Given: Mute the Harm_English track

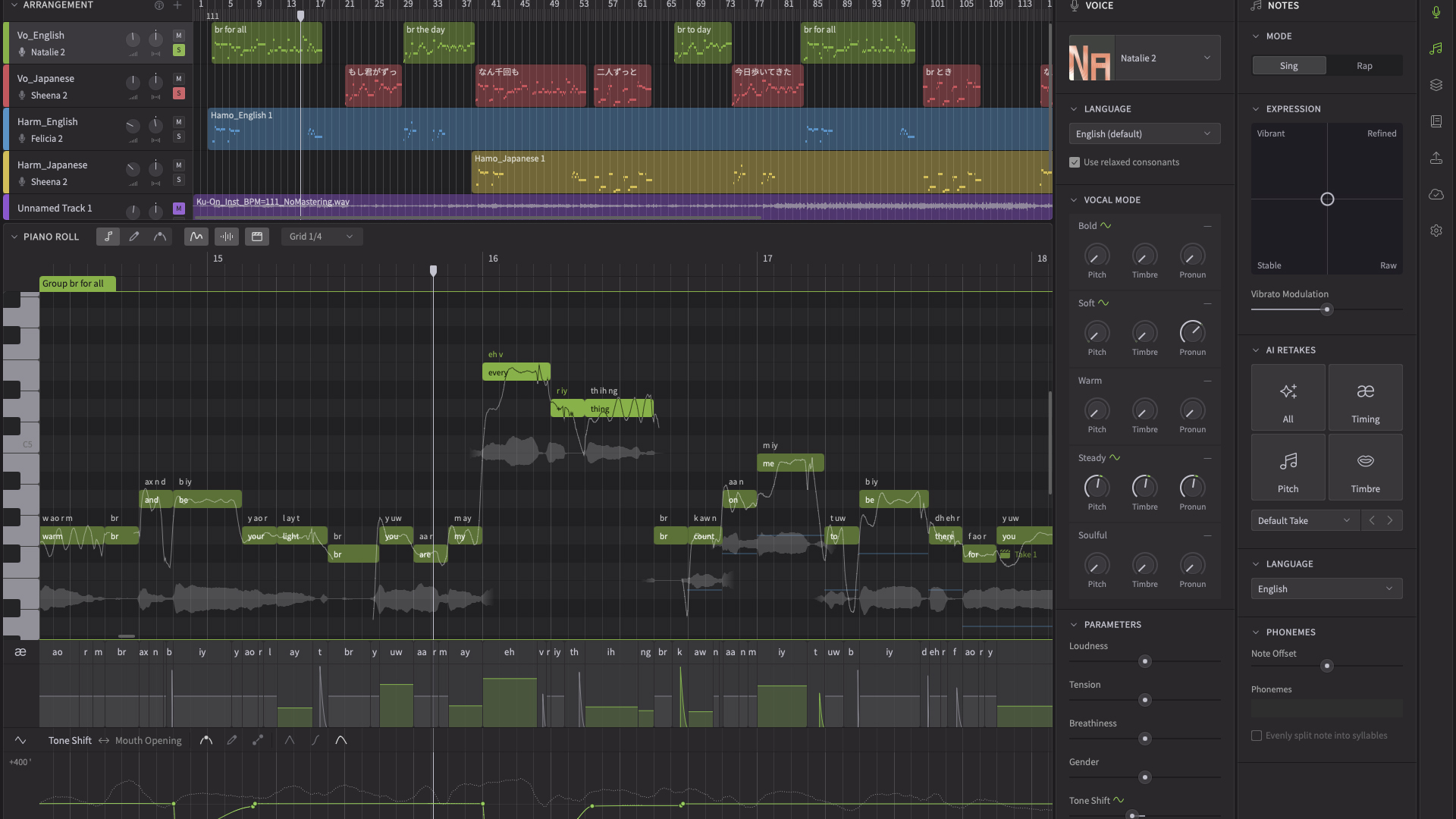Looking at the screenshot, I should [179, 122].
